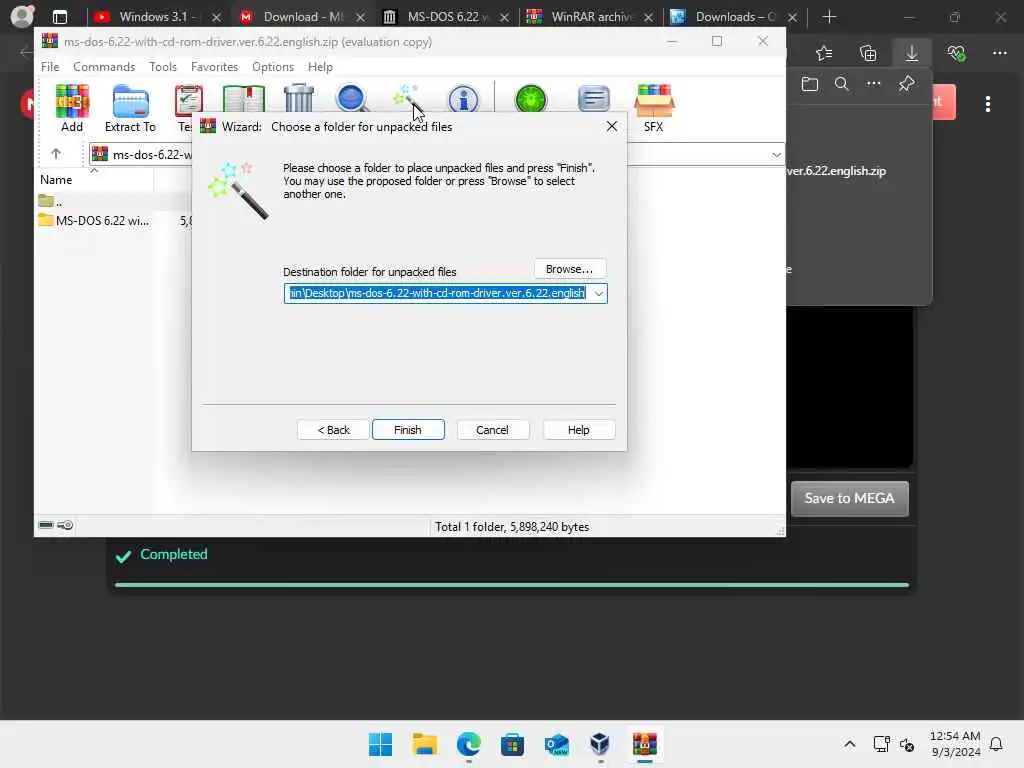Screen dimensions: 1024x768
Task: Click the Browse... button
Action: click(569, 269)
